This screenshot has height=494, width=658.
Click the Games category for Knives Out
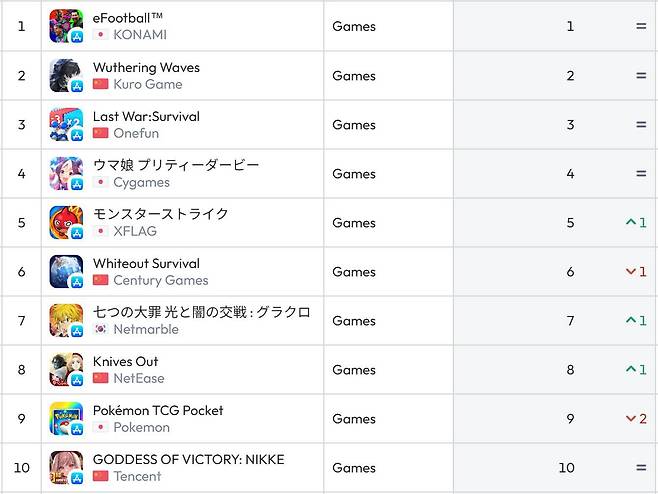(354, 370)
